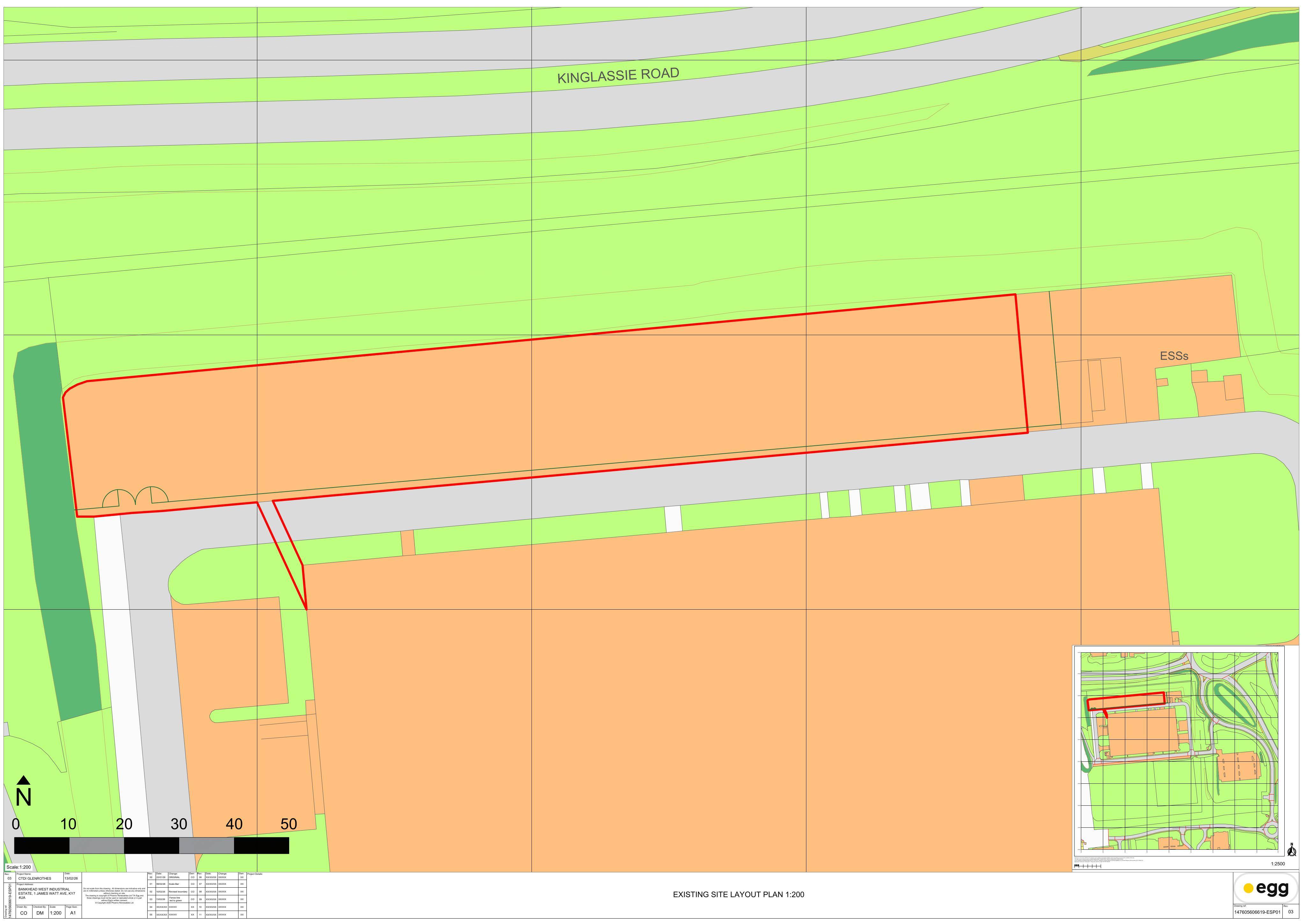Click the Scale:1:200 label above the title block

pos(18,867)
